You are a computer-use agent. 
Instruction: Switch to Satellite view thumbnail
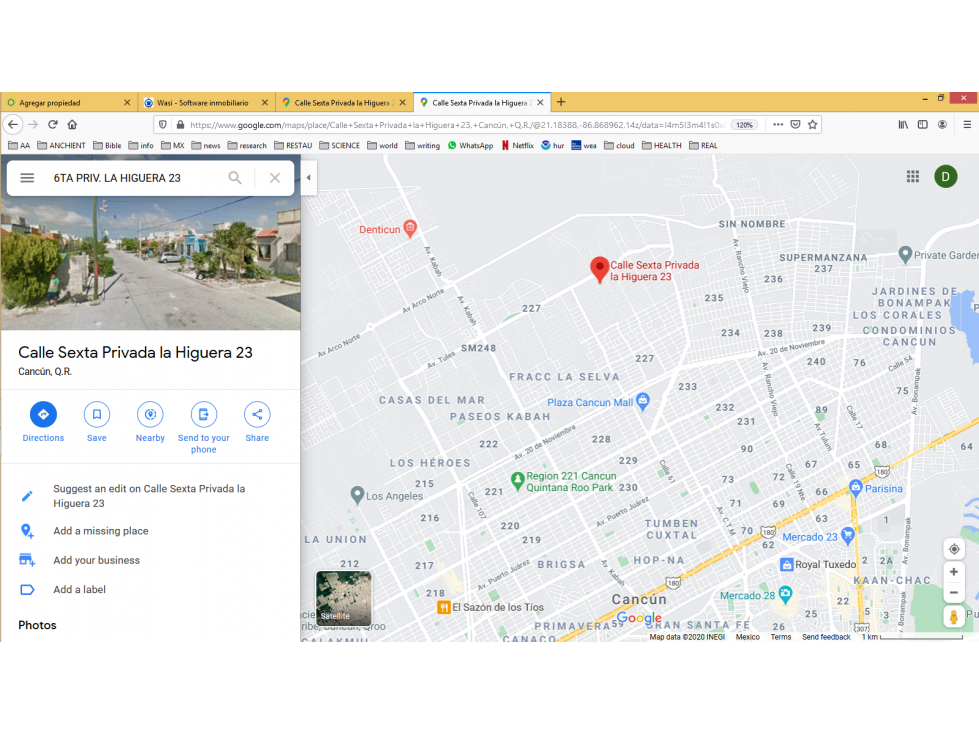click(x=343, y=598)
